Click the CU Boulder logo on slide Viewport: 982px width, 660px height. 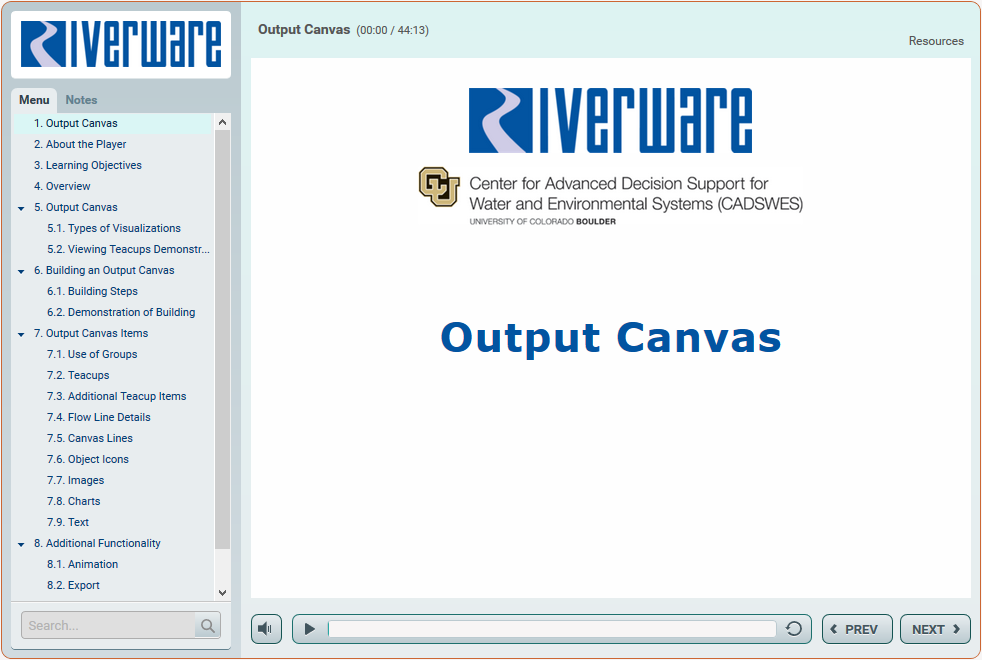(439, 186)
